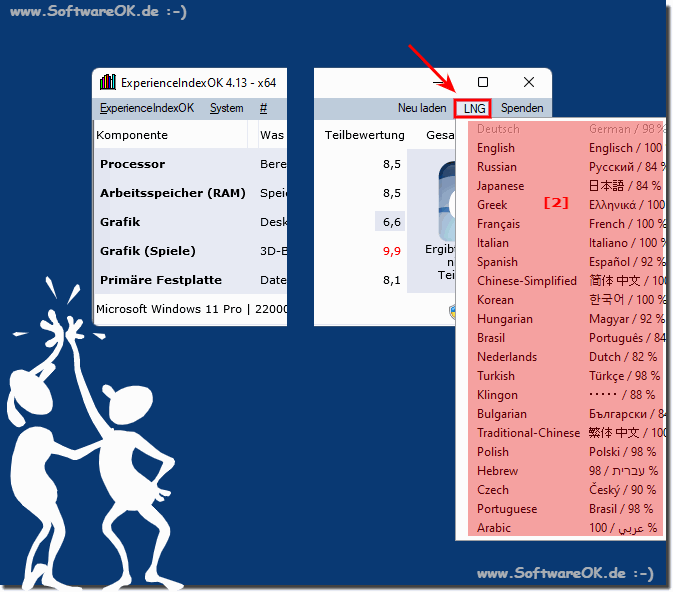
Task: Click the 6,6 Grafik score
Action: coord(391,222)
